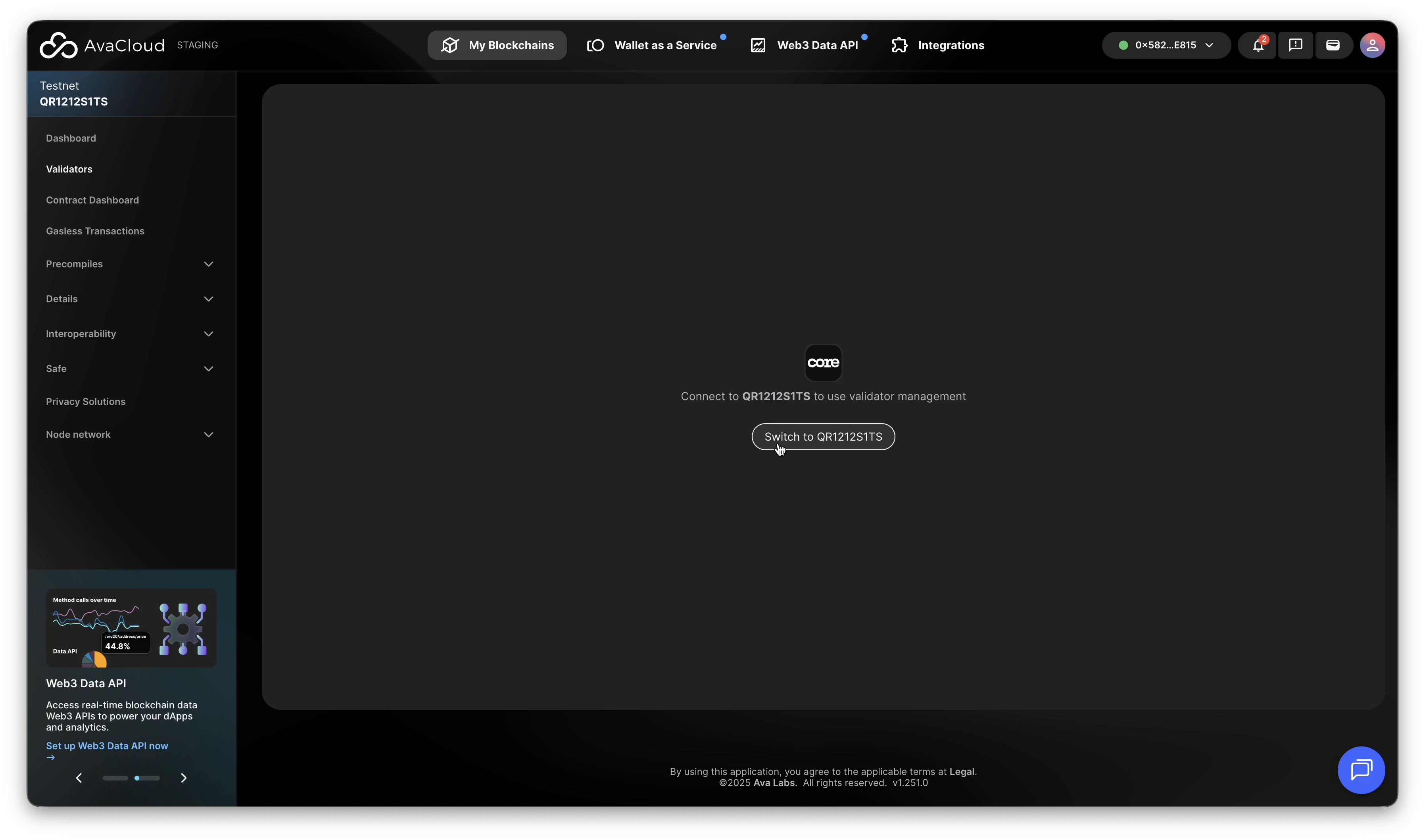Image resolution: width=1425 pixels, height=840 pixels.
Task: Open the notifications bell icon
Action: [x=1258, y=45]
